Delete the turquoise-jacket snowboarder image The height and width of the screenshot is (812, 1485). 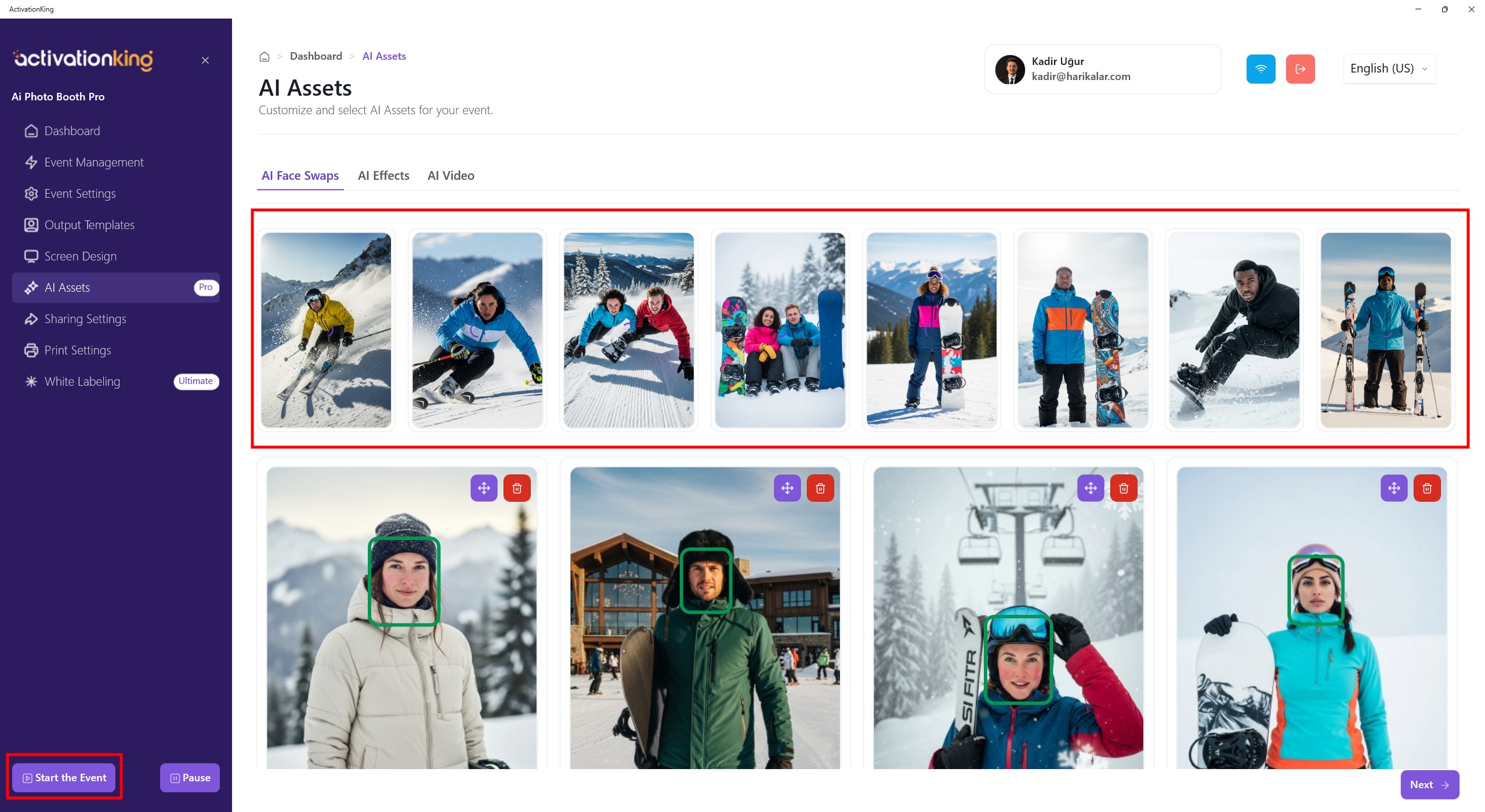(x=1427, y=488)
